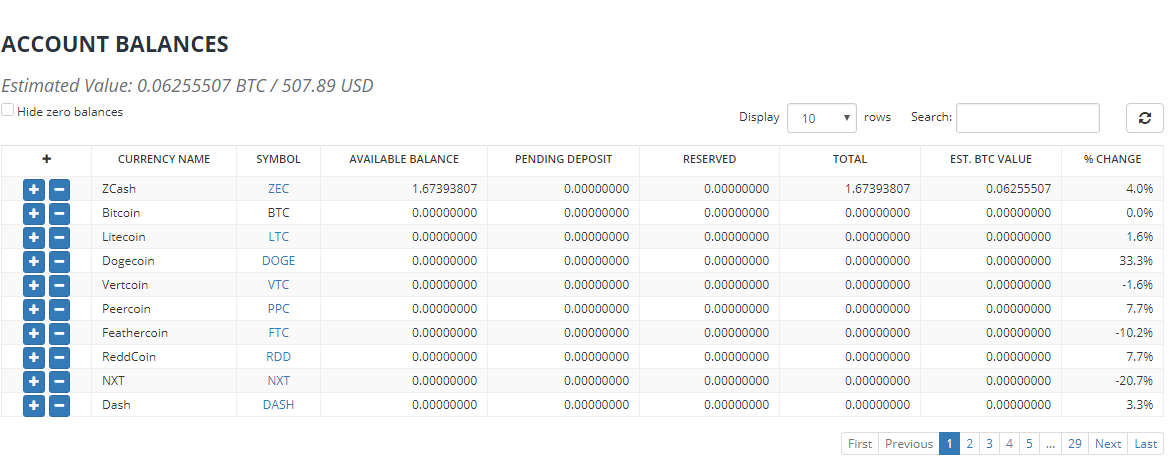
Task: Open the NXT symbol link
Action: [278, 381]
